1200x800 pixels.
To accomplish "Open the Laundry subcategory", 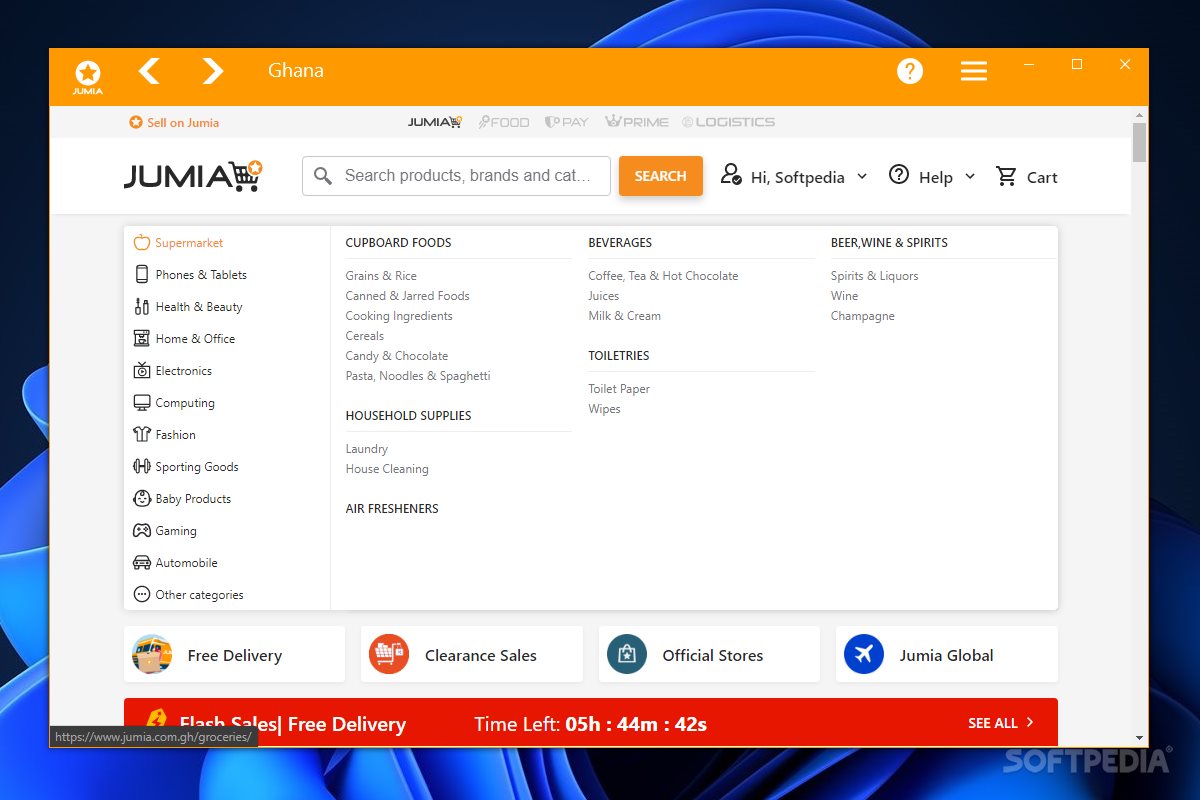I will [367, 449].
